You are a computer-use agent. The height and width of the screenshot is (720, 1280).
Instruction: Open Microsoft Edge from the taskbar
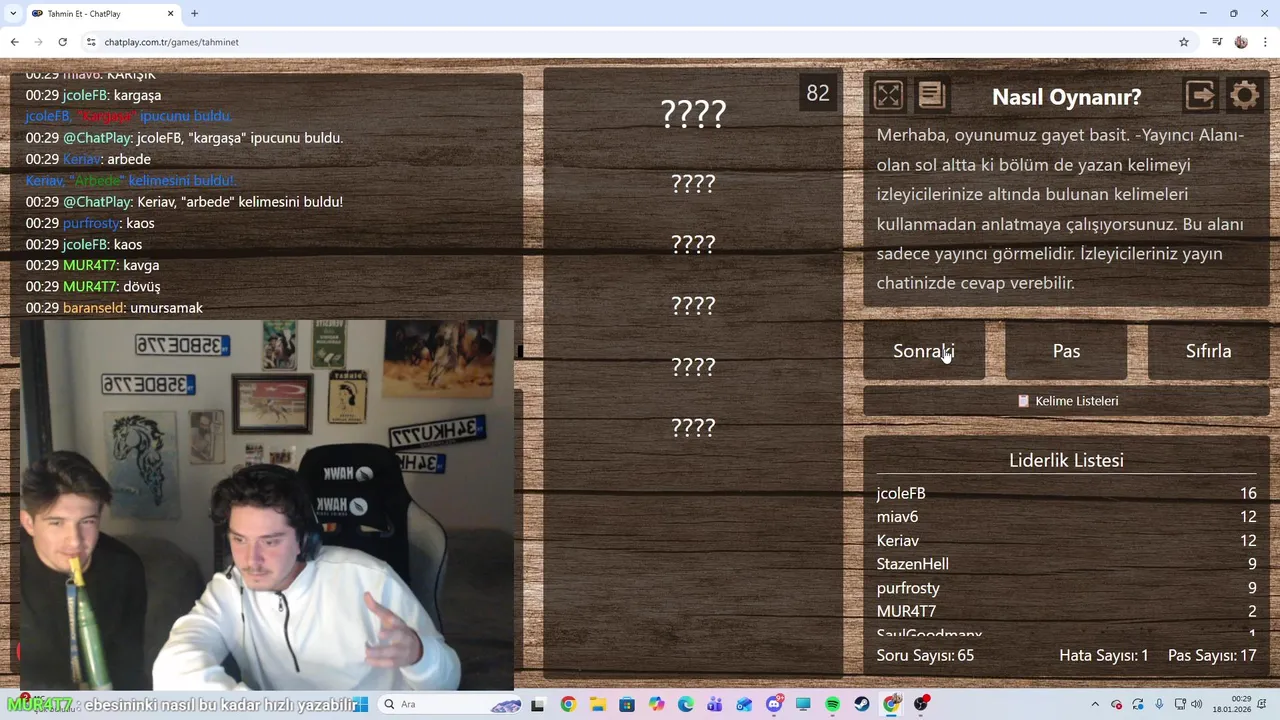686,705
